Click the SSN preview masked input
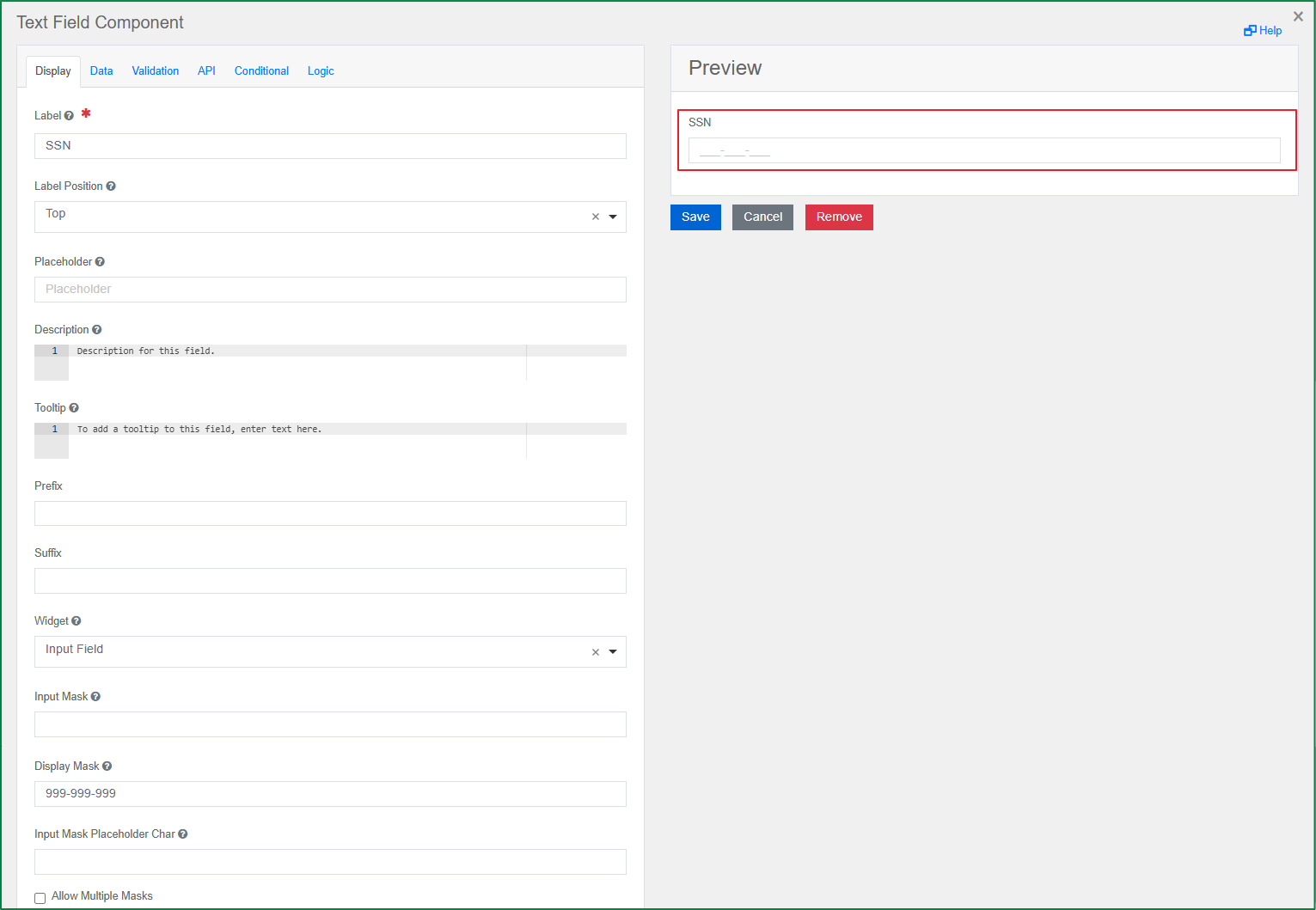 (x=984, y=150)
